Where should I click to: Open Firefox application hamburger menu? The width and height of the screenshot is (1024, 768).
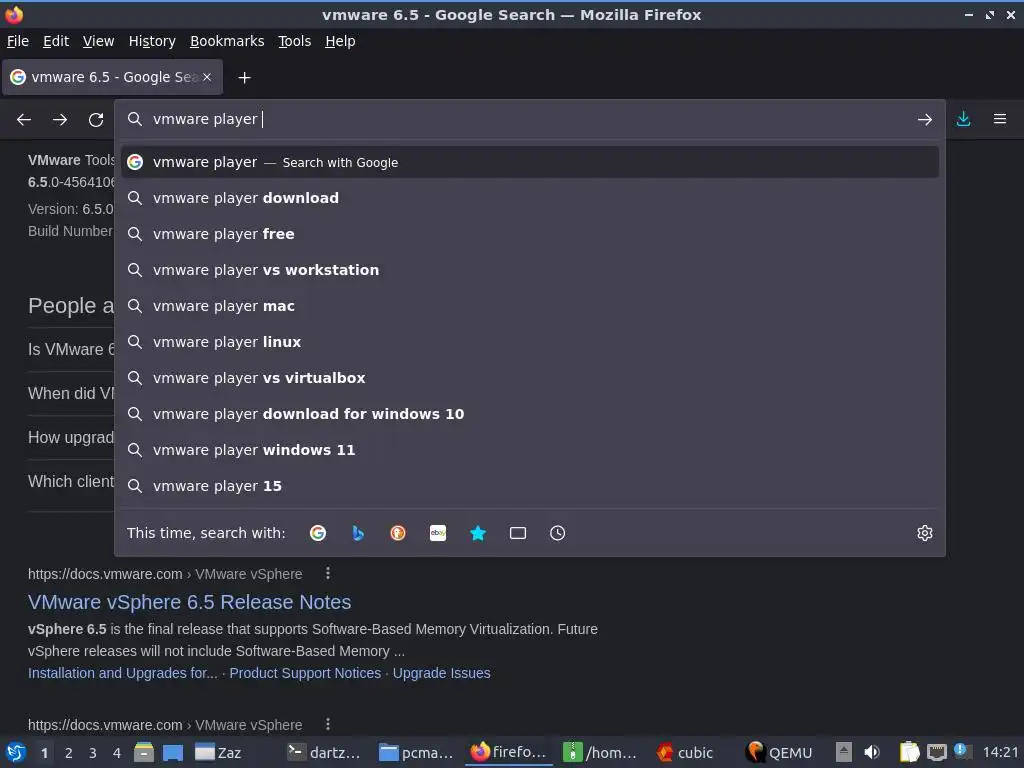tap(1000, 119)
